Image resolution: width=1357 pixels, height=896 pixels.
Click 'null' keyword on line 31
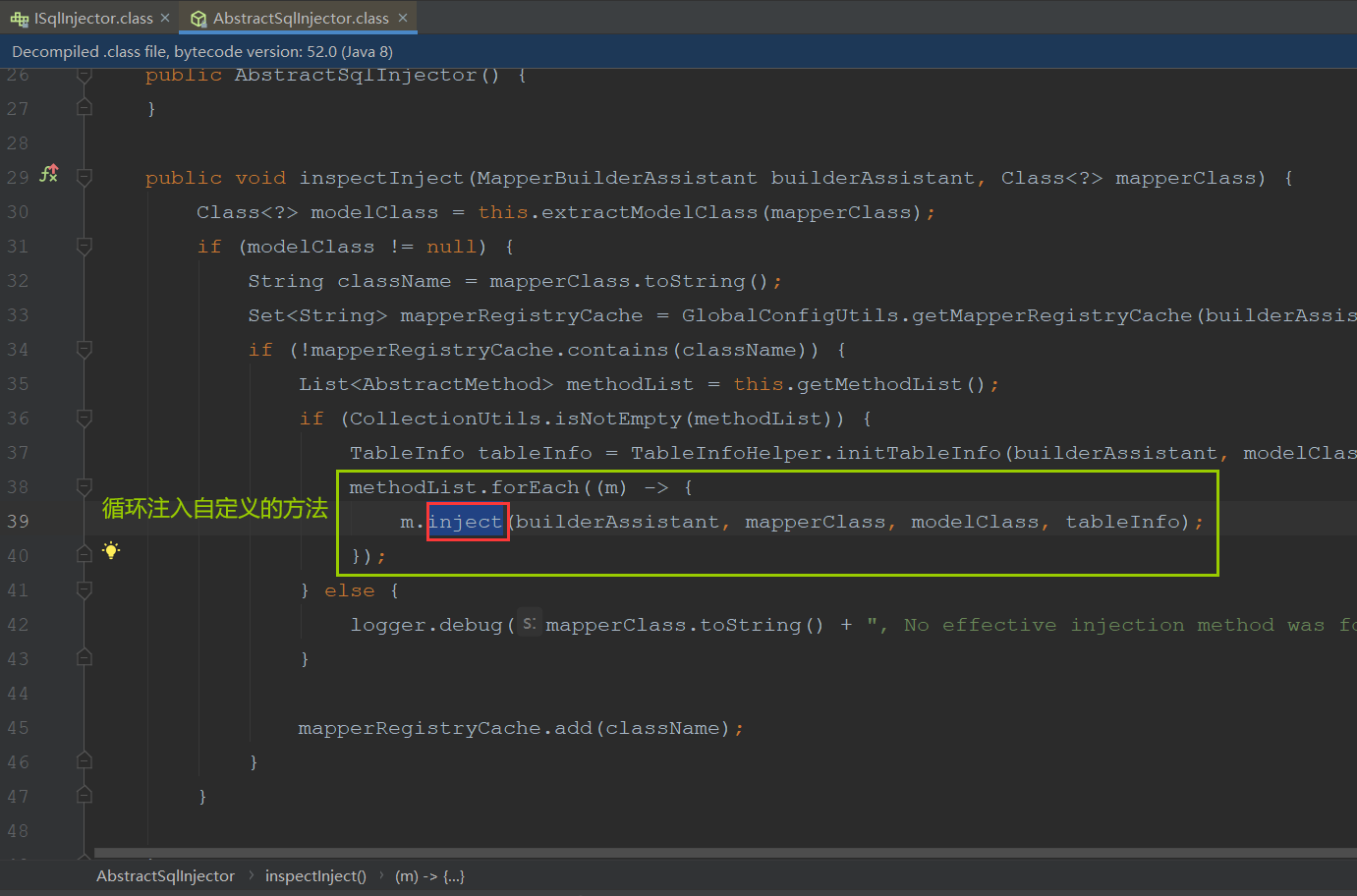(x=452, y=247)
